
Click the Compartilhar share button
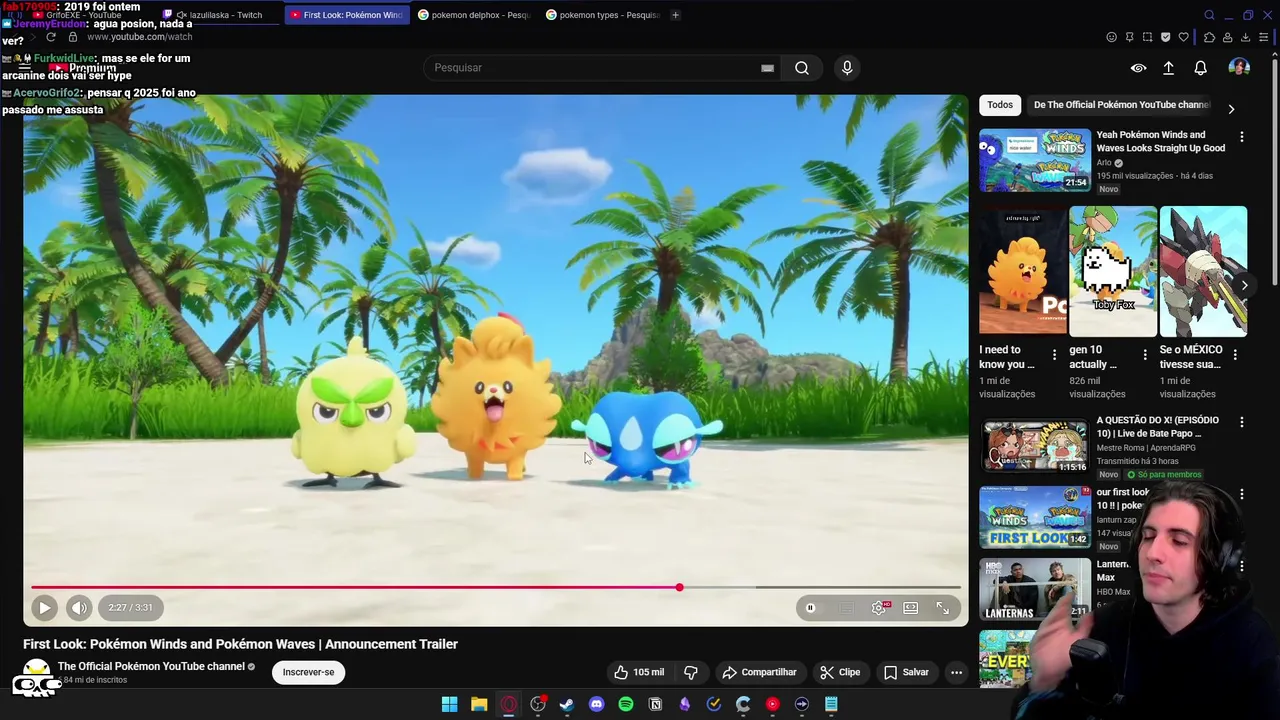click(x=760, y=672)
